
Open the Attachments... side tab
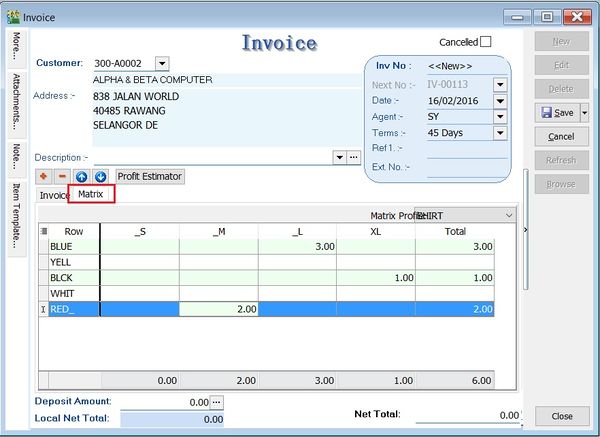point(16,103)
